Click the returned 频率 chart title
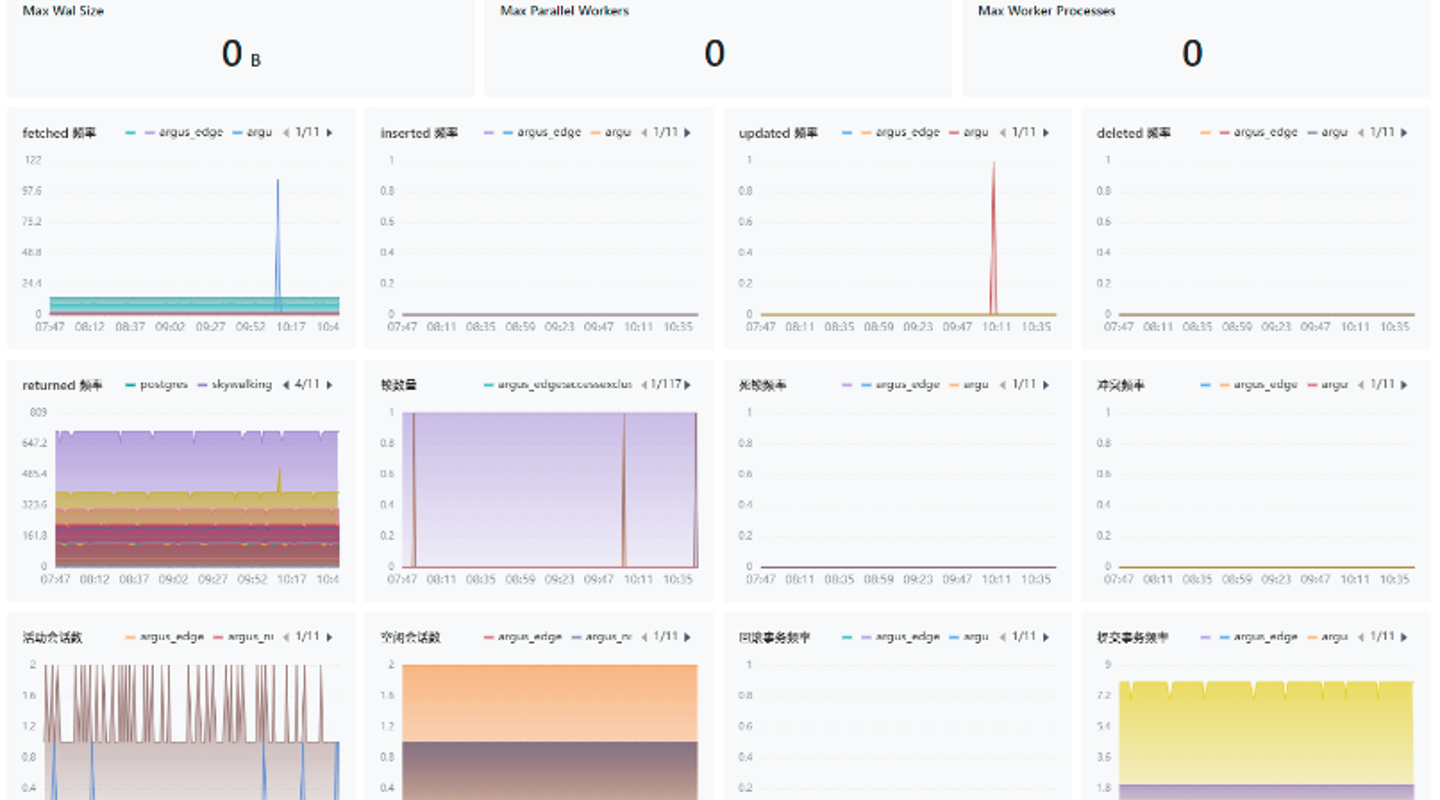Viewport: 1440px width, 800px height. pos(62,385)
